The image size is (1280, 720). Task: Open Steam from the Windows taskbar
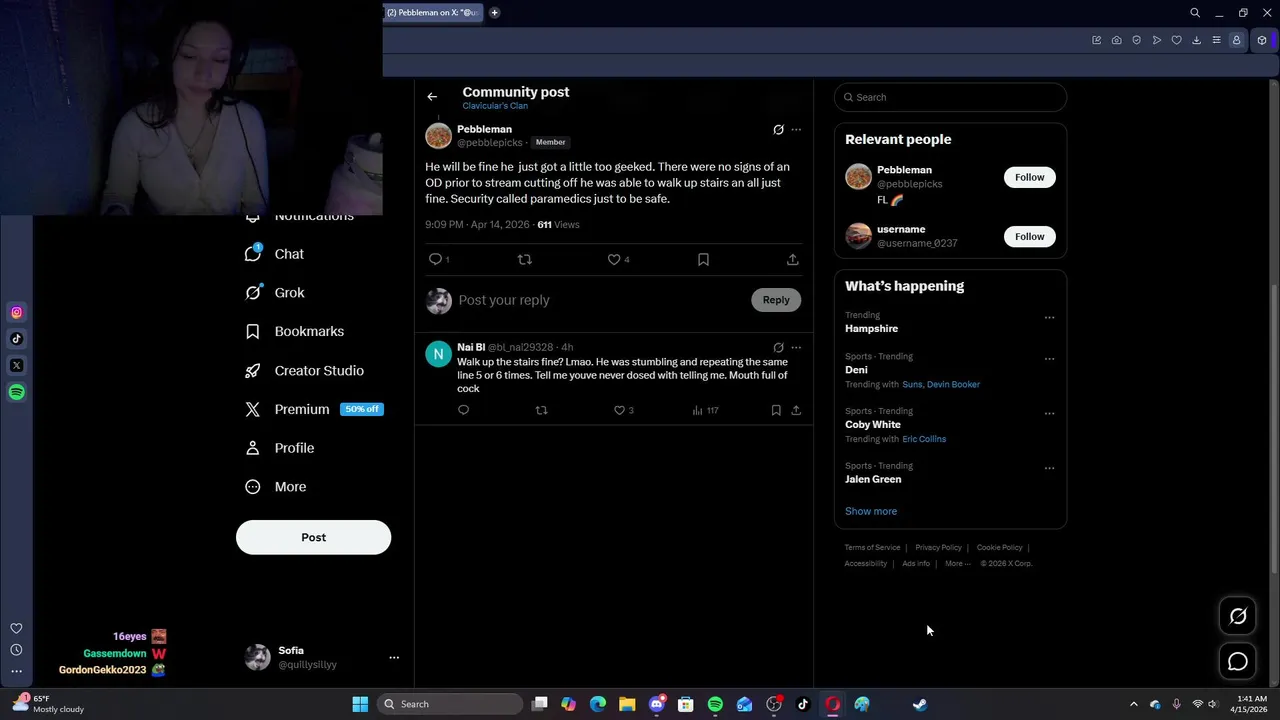920,704
